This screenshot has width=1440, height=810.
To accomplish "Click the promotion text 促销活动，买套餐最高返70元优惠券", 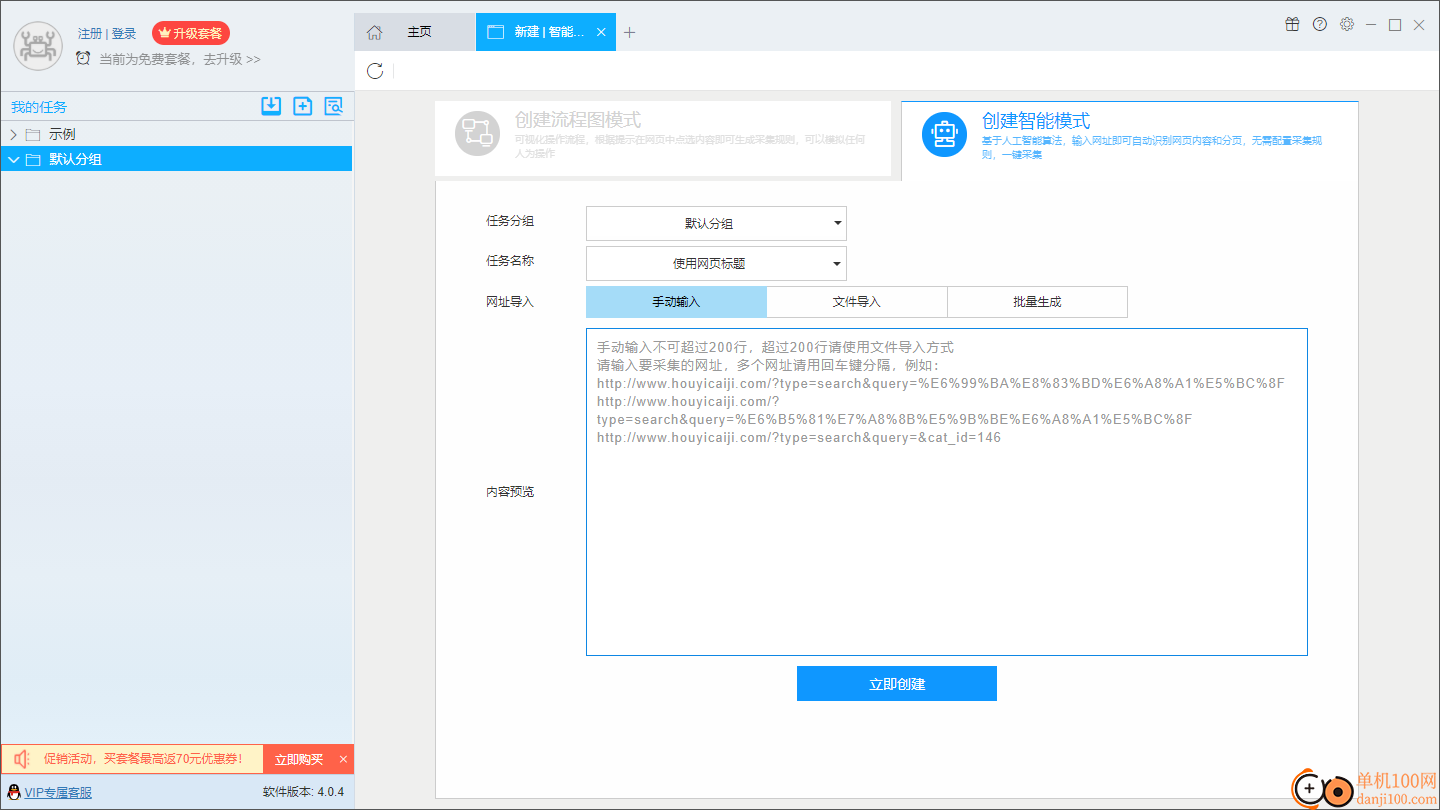I will [143, 760].
